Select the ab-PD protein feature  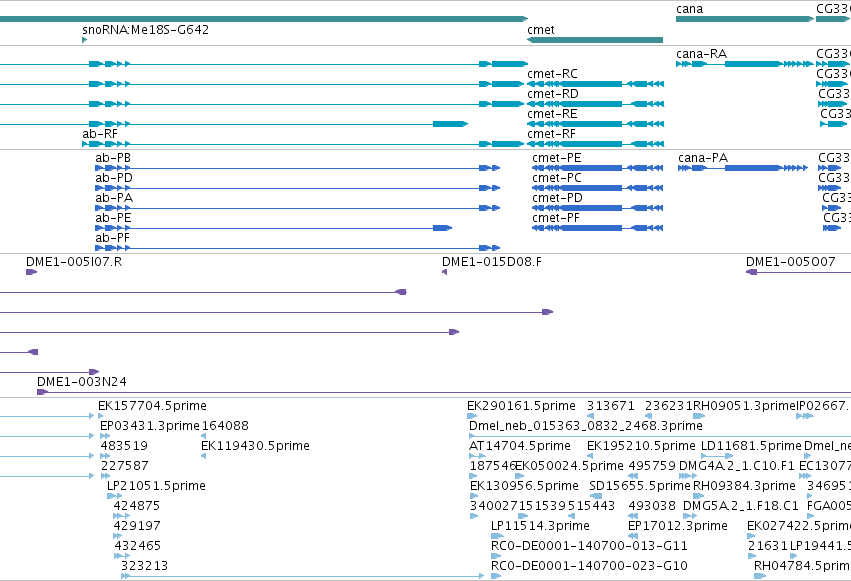pyautogui.click(x=297, y=188)
